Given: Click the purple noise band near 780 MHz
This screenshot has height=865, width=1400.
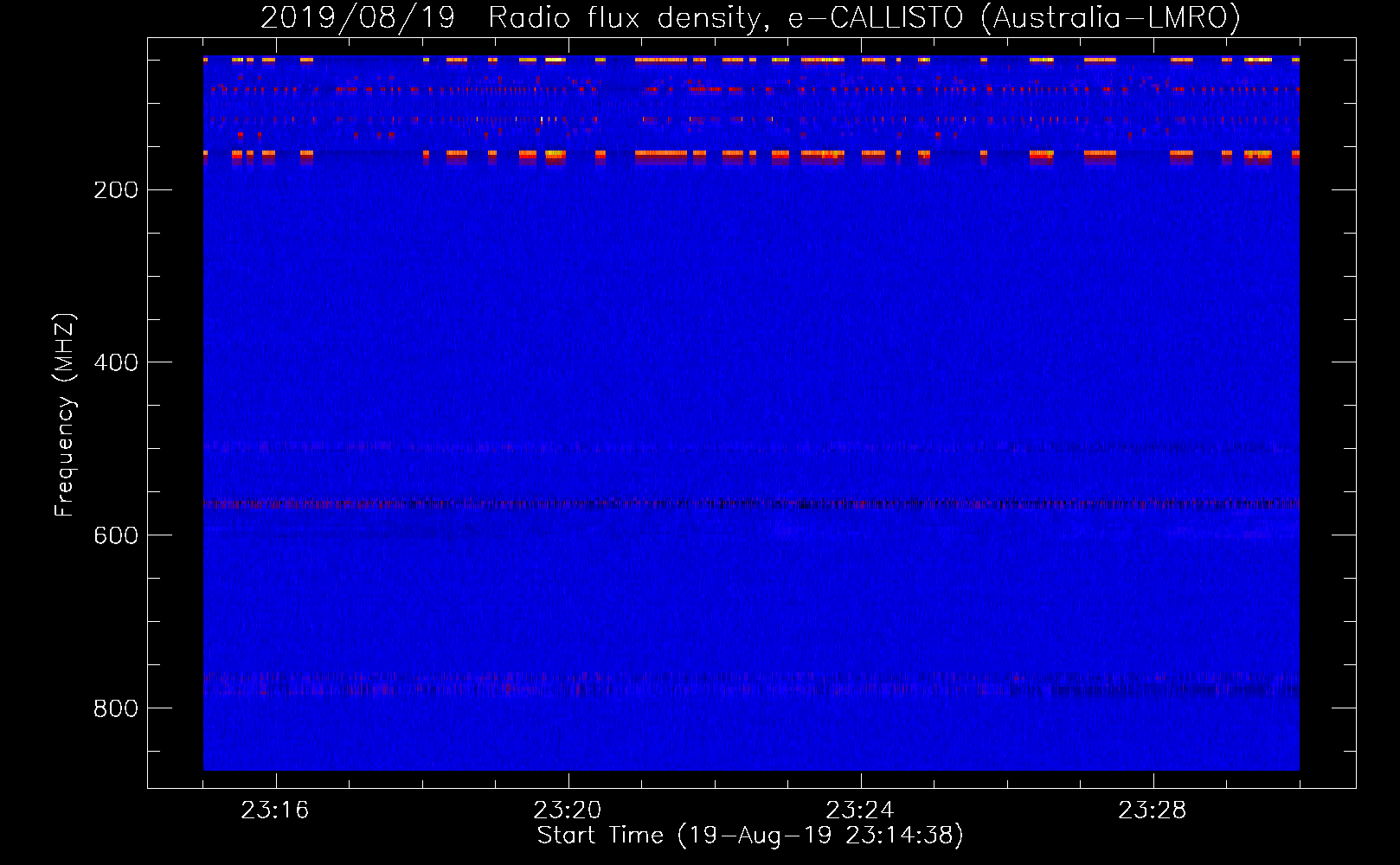Looking at the screenshot, I should pos(751,685).
